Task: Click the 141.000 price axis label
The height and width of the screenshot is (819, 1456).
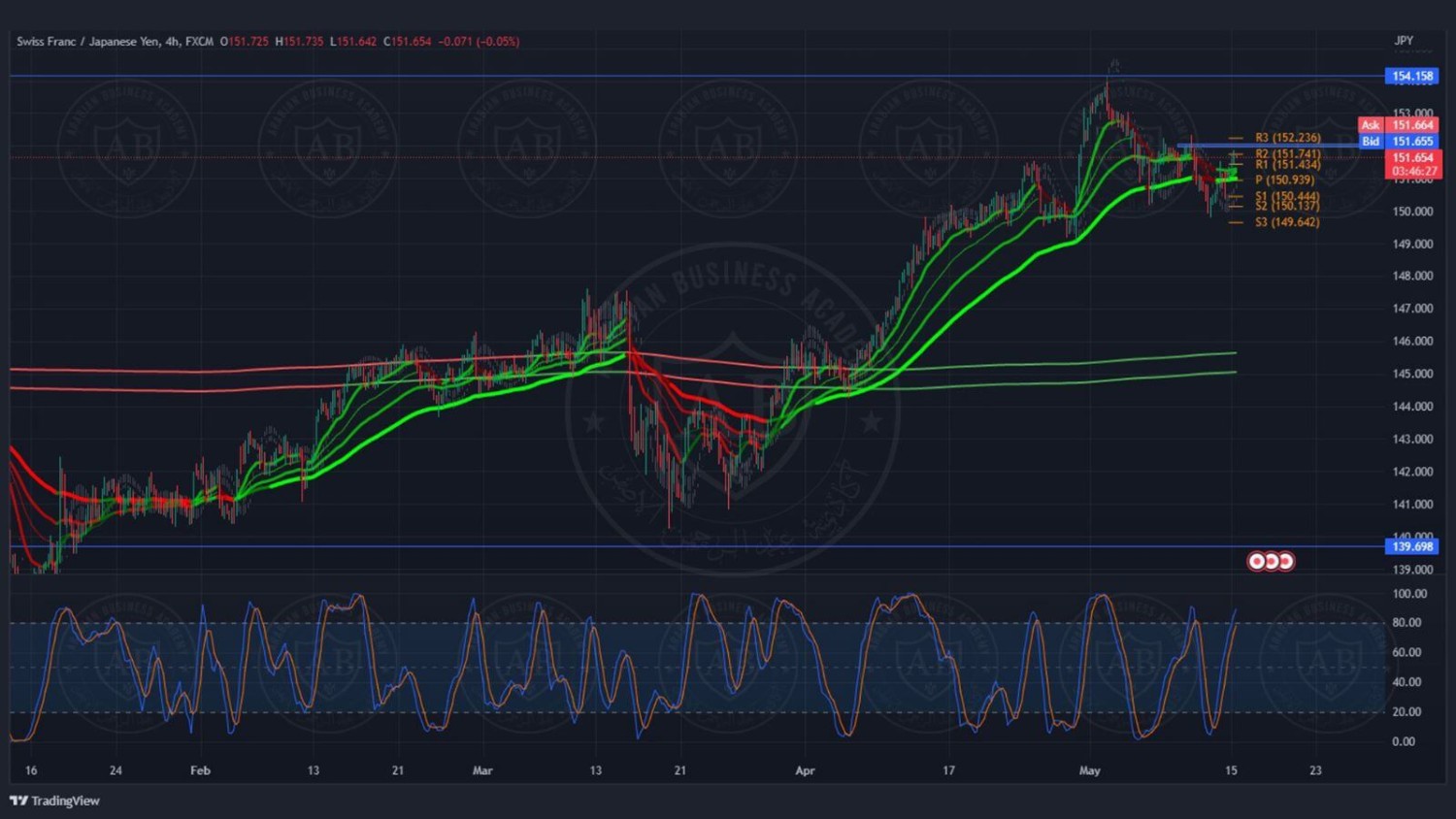Action: (x=1412, y=505)
